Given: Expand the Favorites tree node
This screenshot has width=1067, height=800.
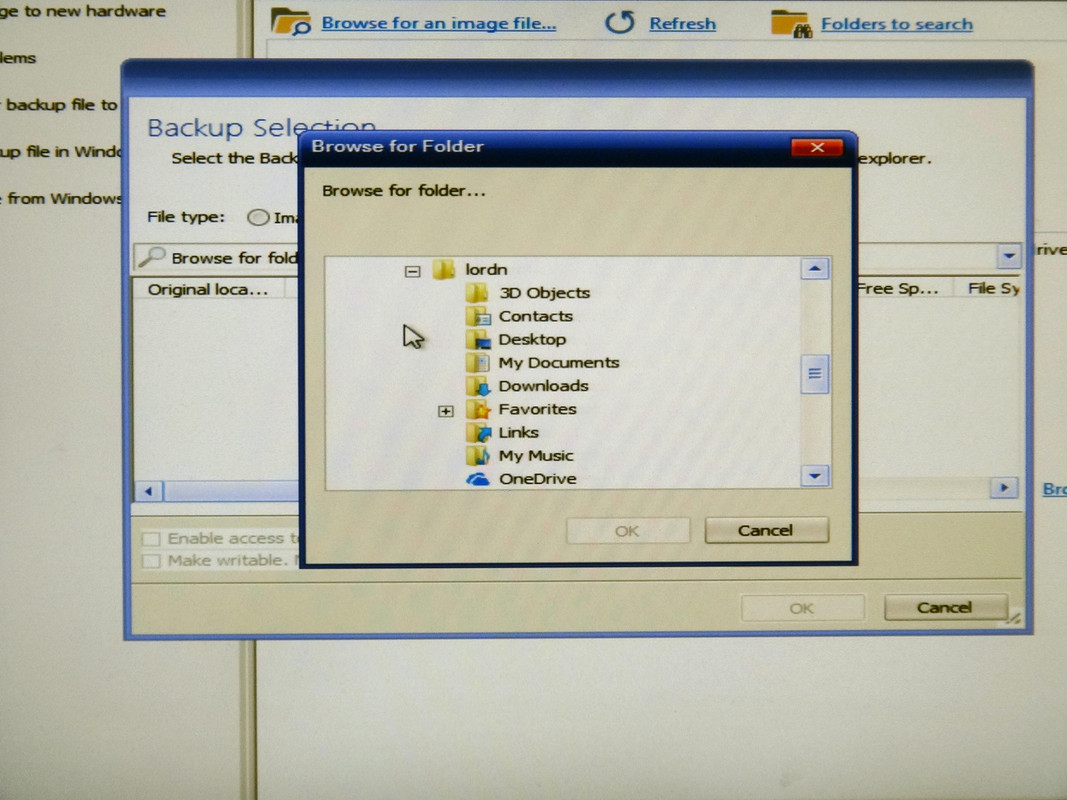Looking at the screenshot, I should (x=446, y=411).
